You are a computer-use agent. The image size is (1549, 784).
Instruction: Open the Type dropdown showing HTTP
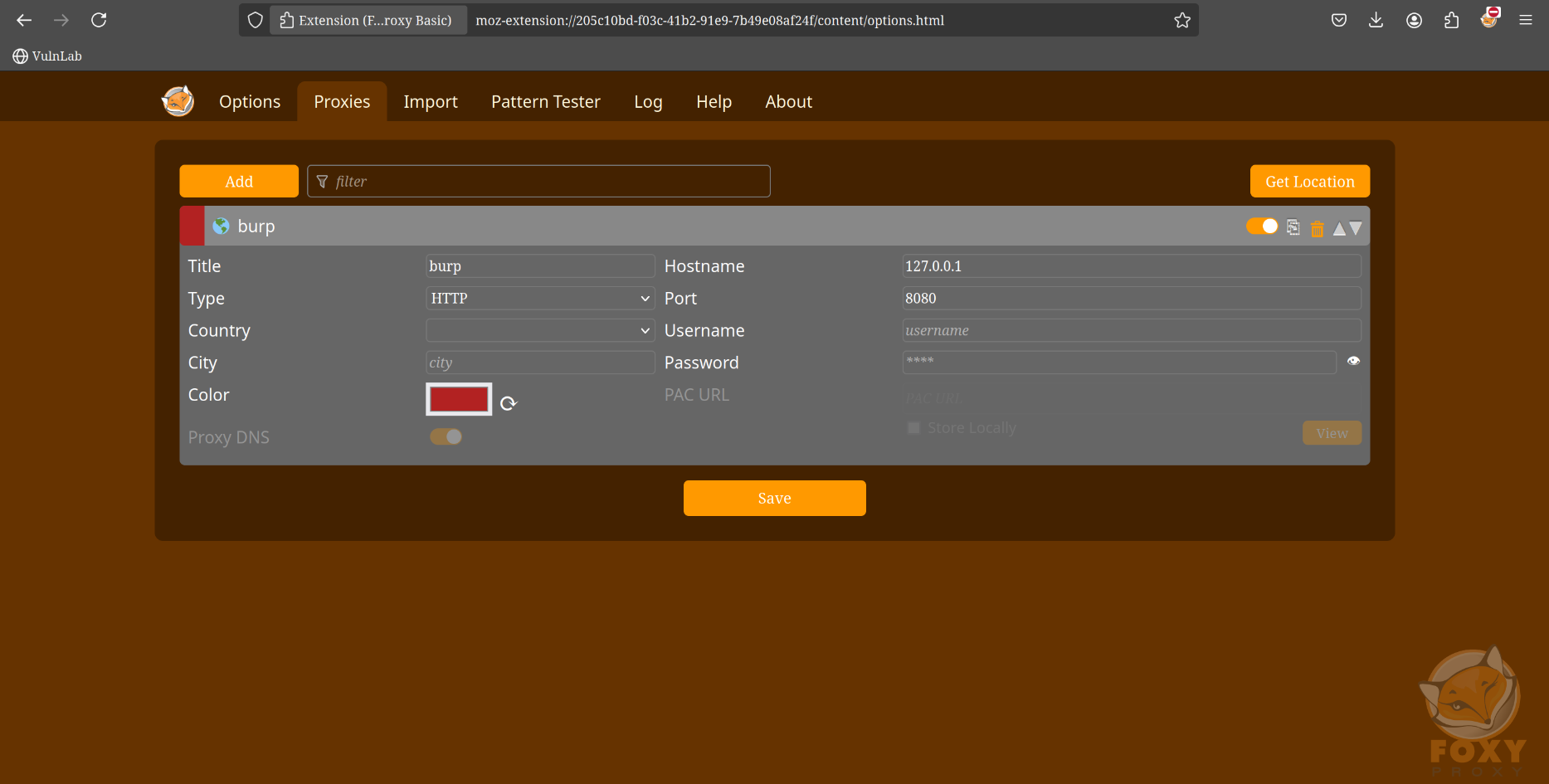point(540,299)
